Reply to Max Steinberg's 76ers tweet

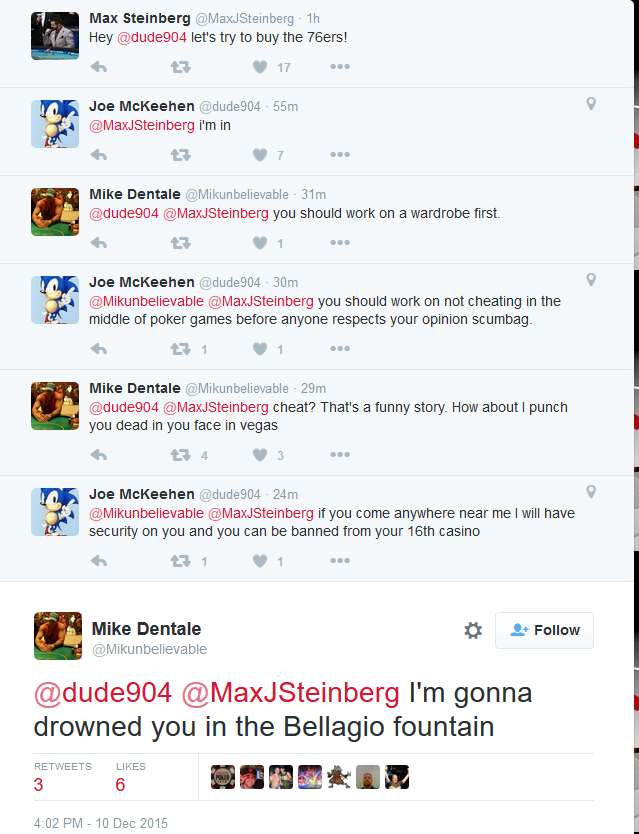[x=98, y=67]
